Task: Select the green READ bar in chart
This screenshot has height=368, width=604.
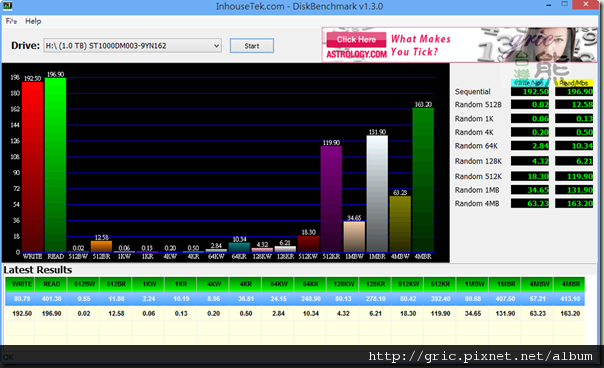Action: pyautogui.click(x=55, y=165)
